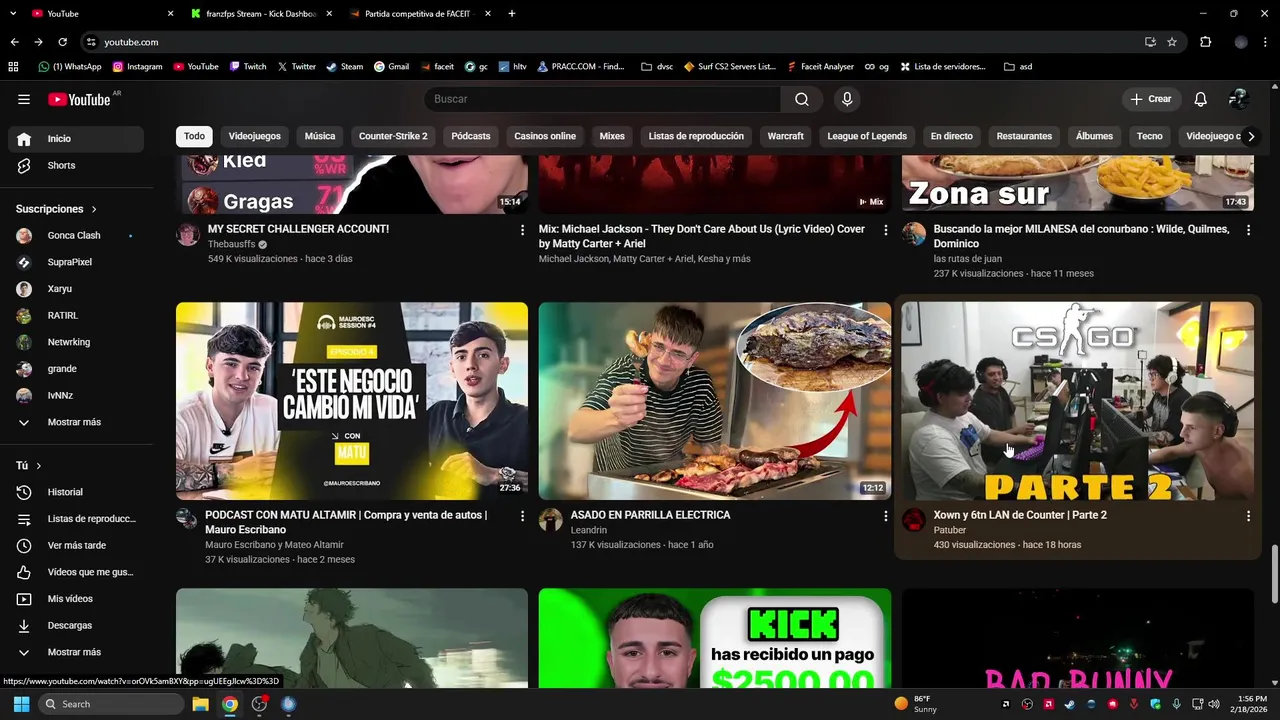Open Descargas in sidebar

click(x=76, y=625)
